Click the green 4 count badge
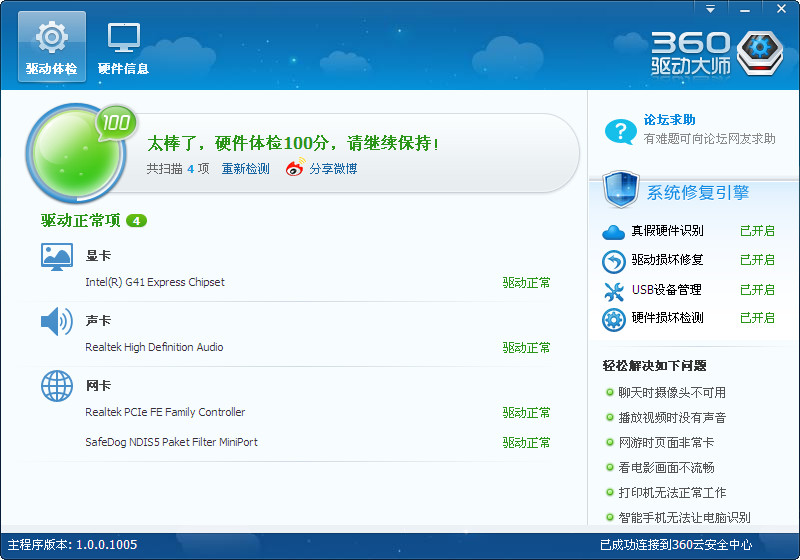 pyautogui.click(x=136, y=221)
